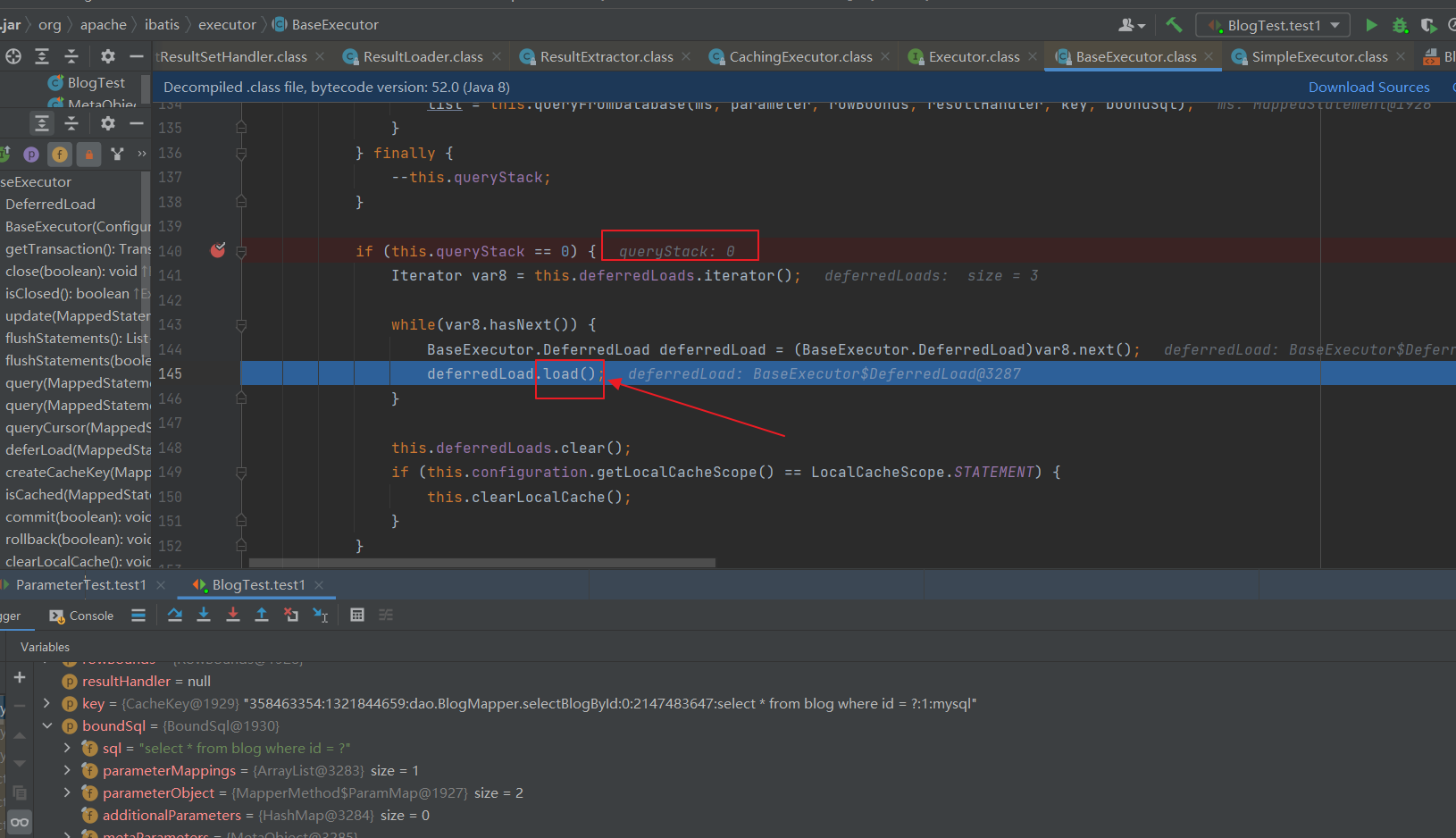Close the CachingExecutor.class tab
Image resolution: width=1456 pixels, height=838 pixels.
885,56
